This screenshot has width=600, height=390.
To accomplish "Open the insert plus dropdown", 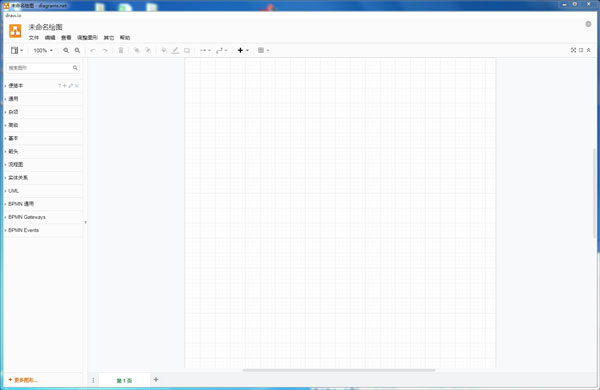I will (243, 50).
